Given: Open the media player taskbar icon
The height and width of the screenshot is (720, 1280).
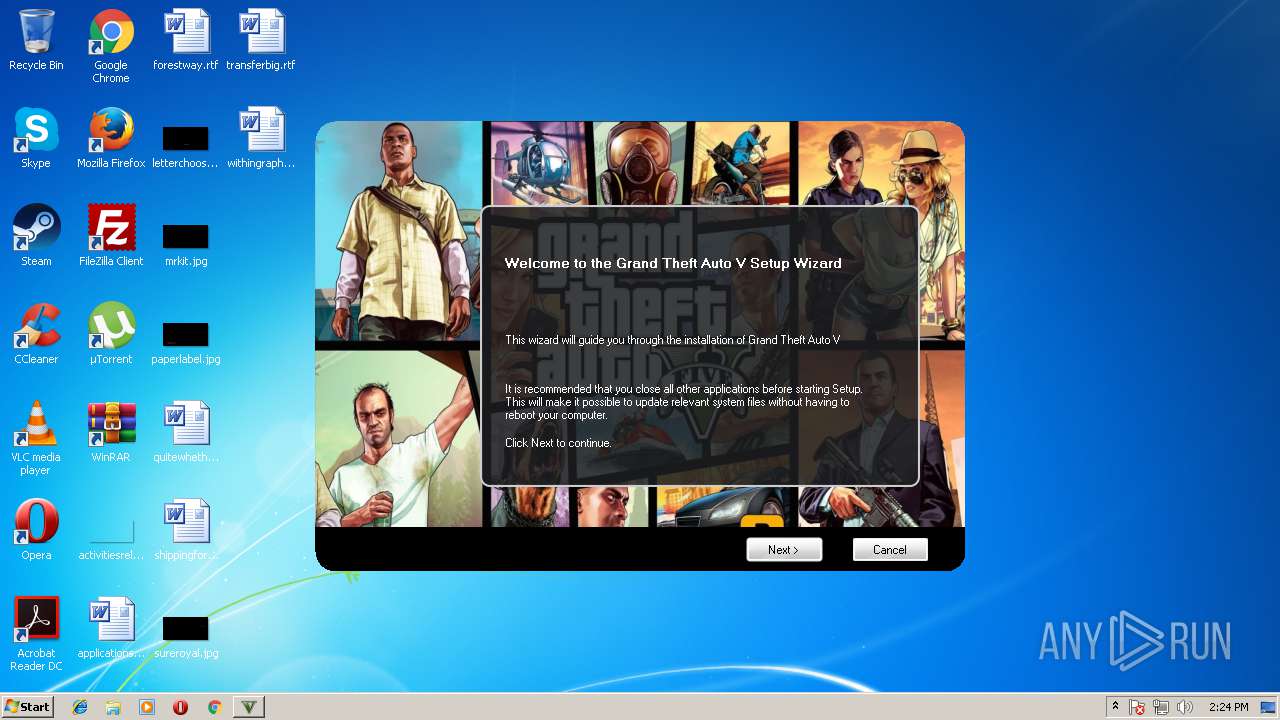Looking at the screenshot, I should tap(147, 707).
